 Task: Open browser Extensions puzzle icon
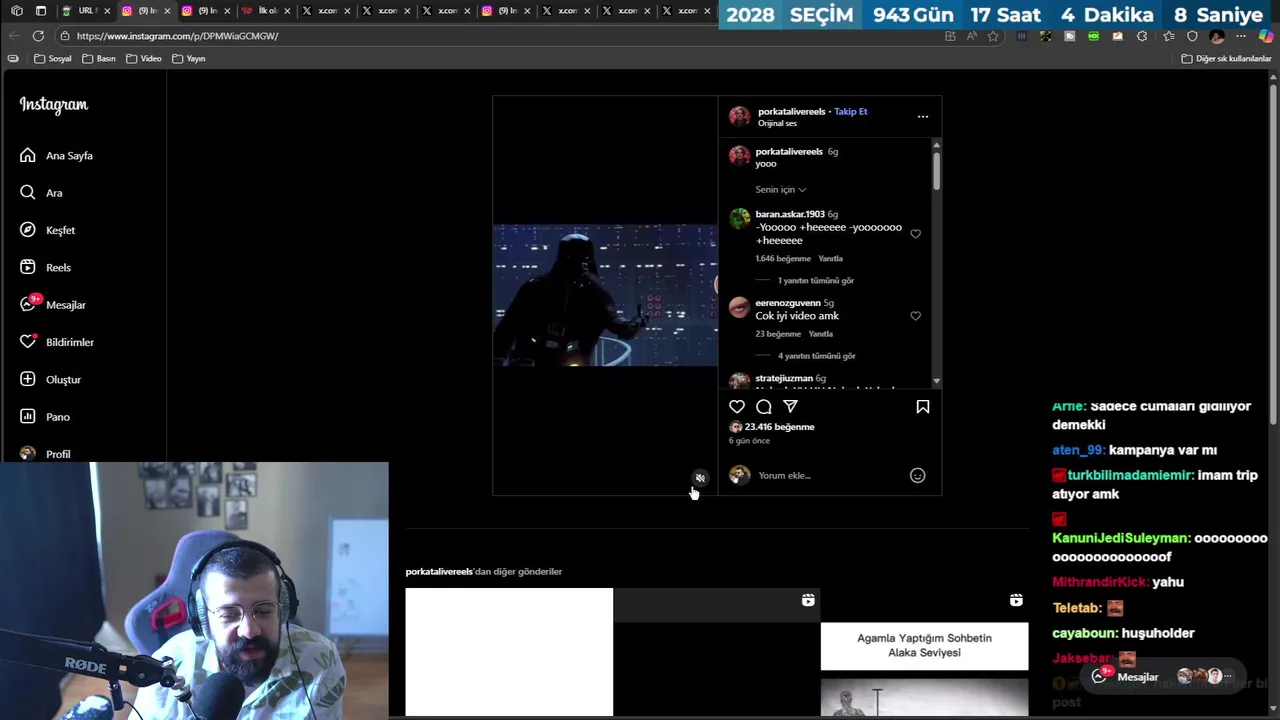pyautogui.click(x=1142, y=36)
